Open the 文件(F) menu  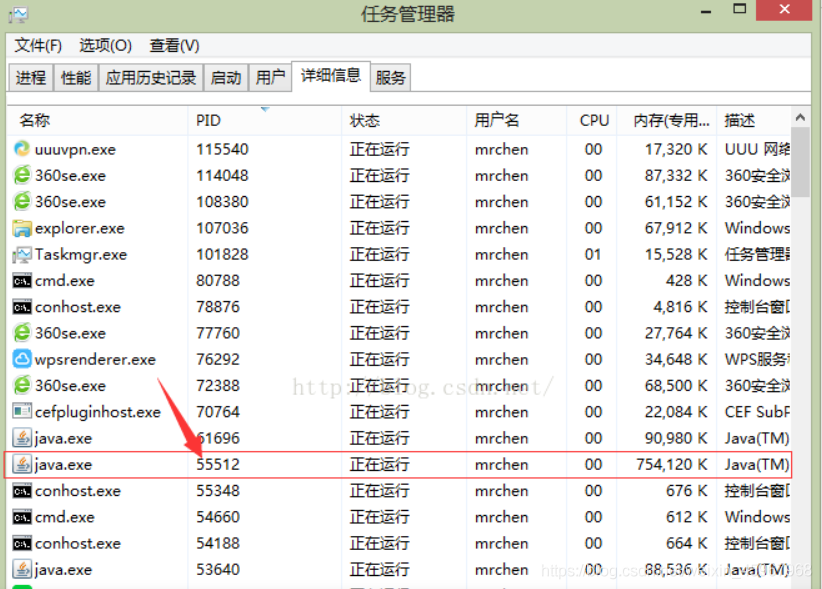pyautogui.click(x=38, y=46)
